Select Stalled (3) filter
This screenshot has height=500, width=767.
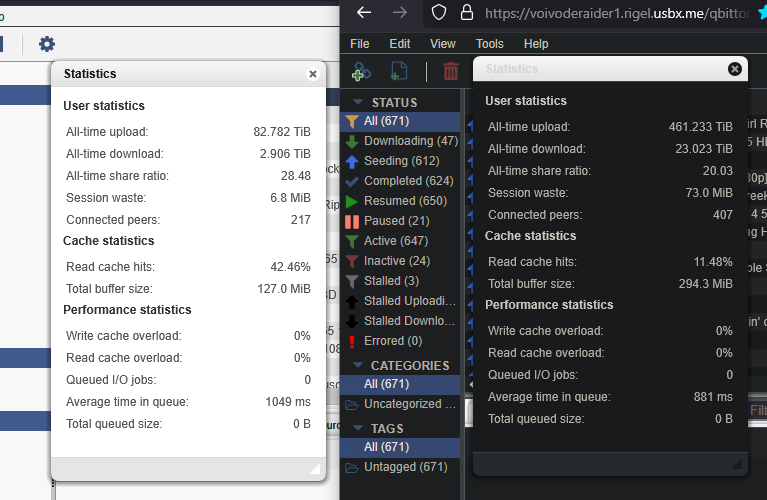400,282
